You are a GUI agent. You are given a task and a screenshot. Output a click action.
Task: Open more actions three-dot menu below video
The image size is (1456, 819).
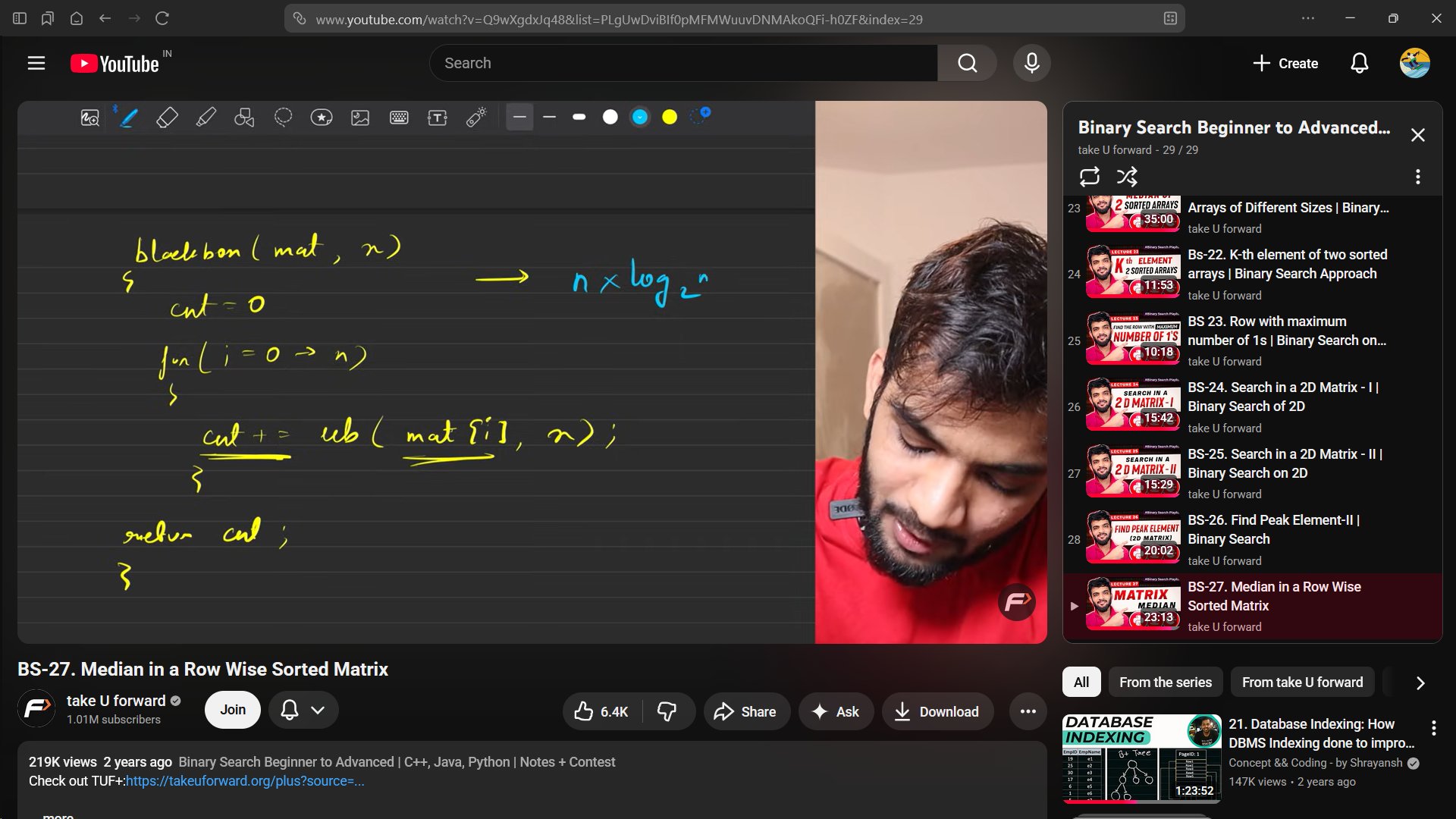[x=1028, y=711]
